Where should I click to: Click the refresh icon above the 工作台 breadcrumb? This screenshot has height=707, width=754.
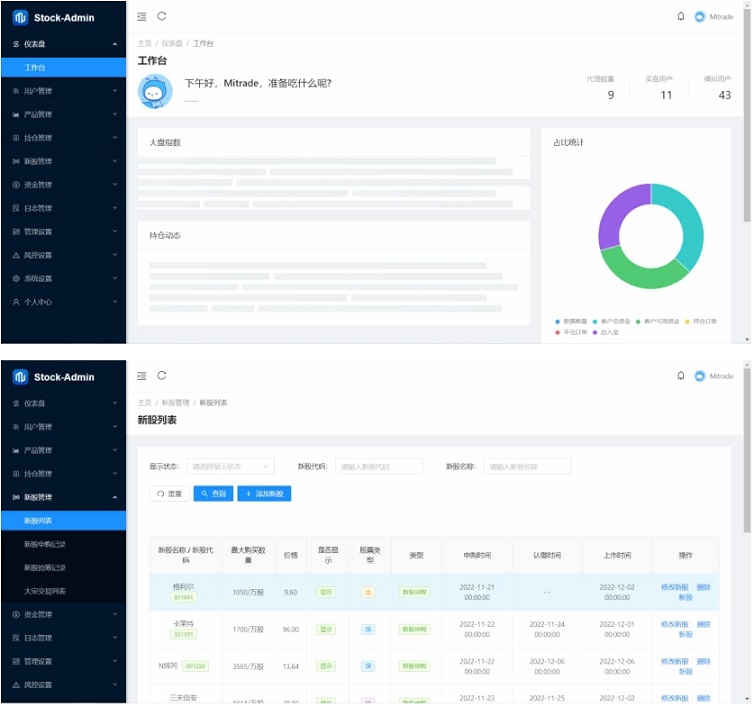[162, 16]
